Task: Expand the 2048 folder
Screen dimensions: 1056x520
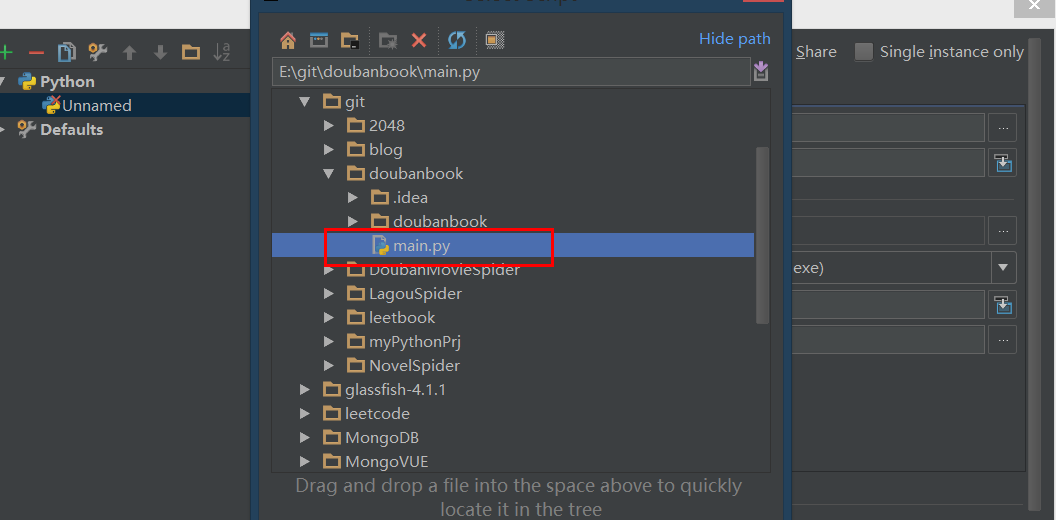Action: click(329, 125)
